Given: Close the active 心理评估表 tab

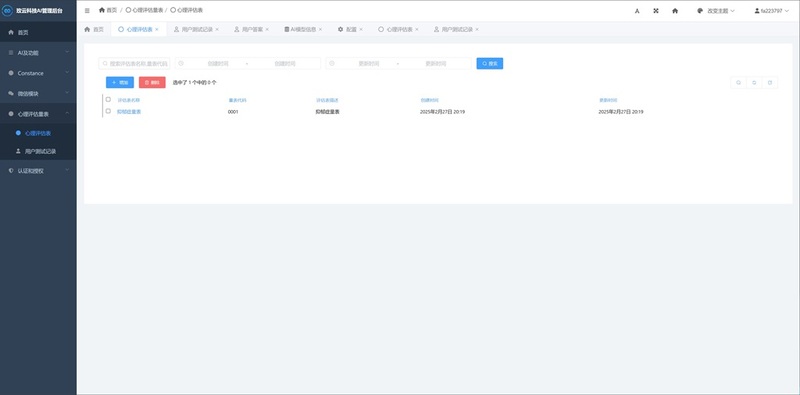Looking at the screenshot, I should click(157, 29).
